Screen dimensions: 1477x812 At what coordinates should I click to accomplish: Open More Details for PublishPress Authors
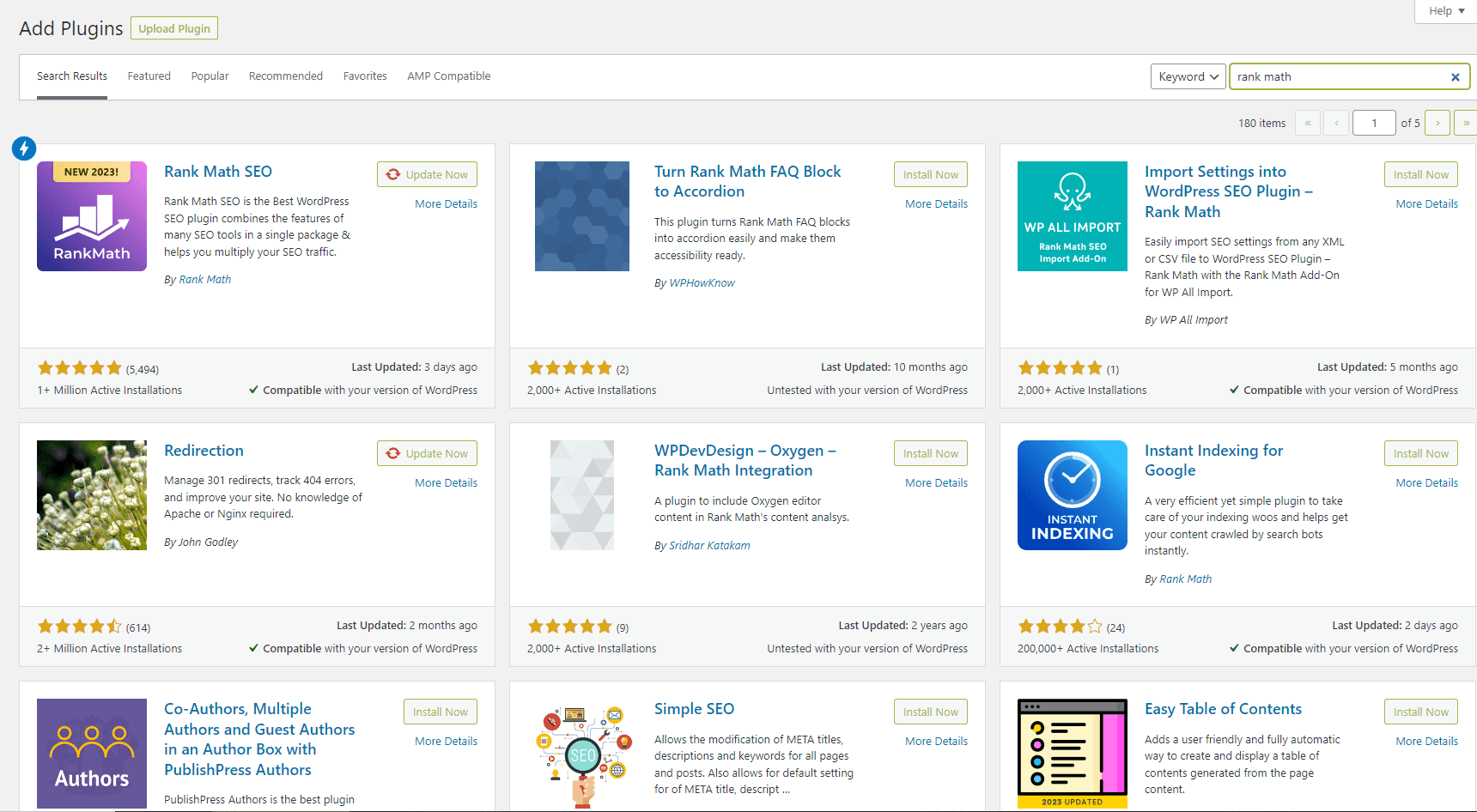(447, 742)
